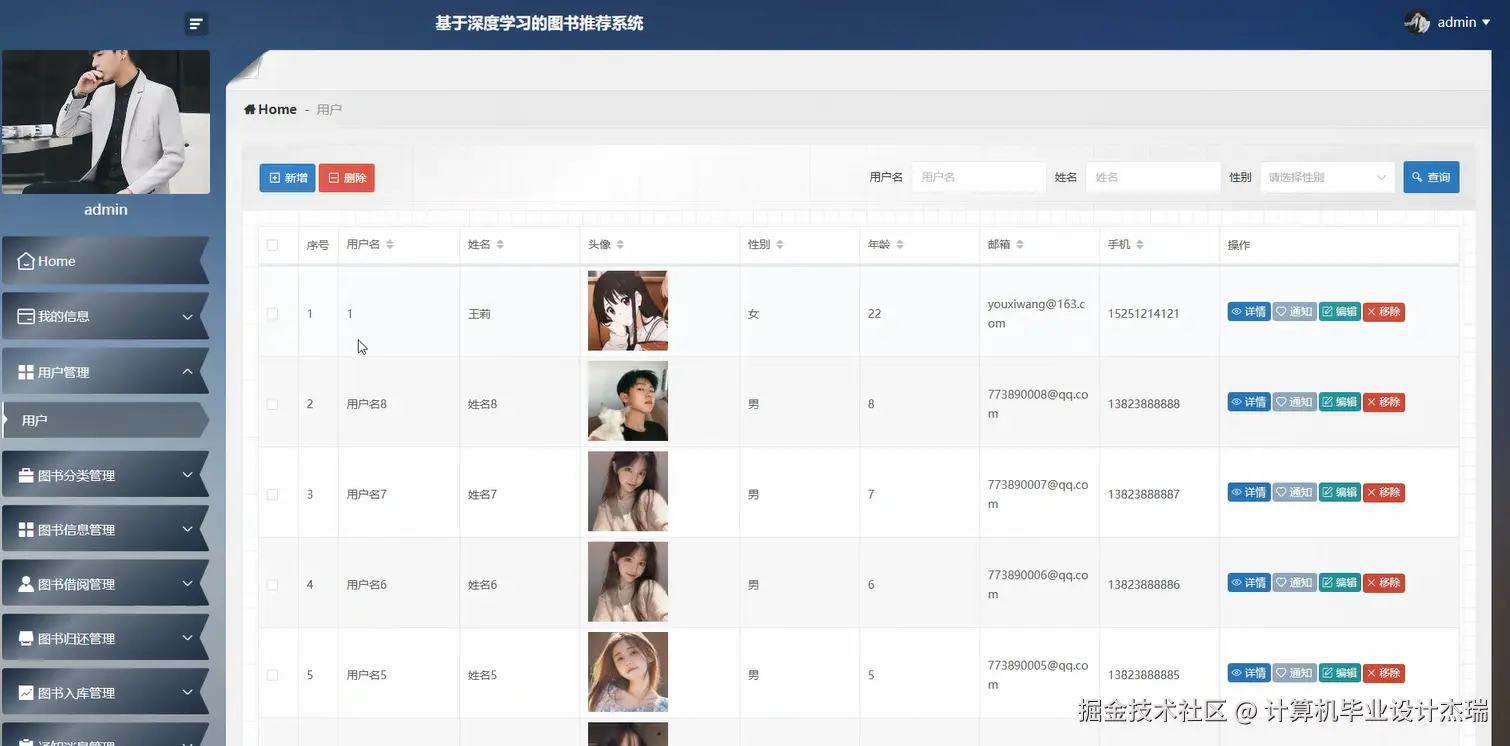Expand the 图书借阅管理 menu chevron
This screenshot has height=746, width=1510.
tap(187, 584)
